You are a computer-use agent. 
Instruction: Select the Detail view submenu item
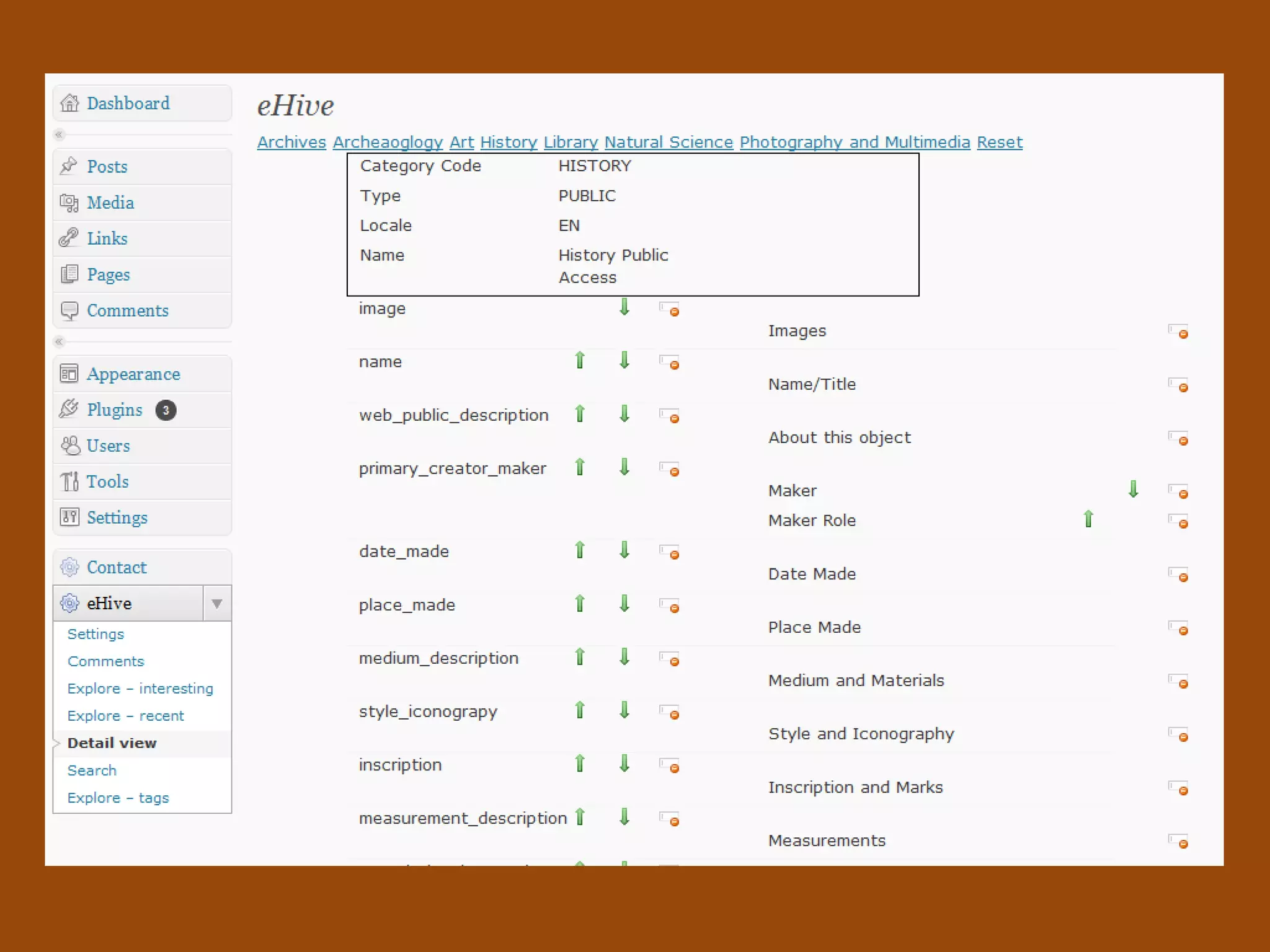tap(112, 743)
